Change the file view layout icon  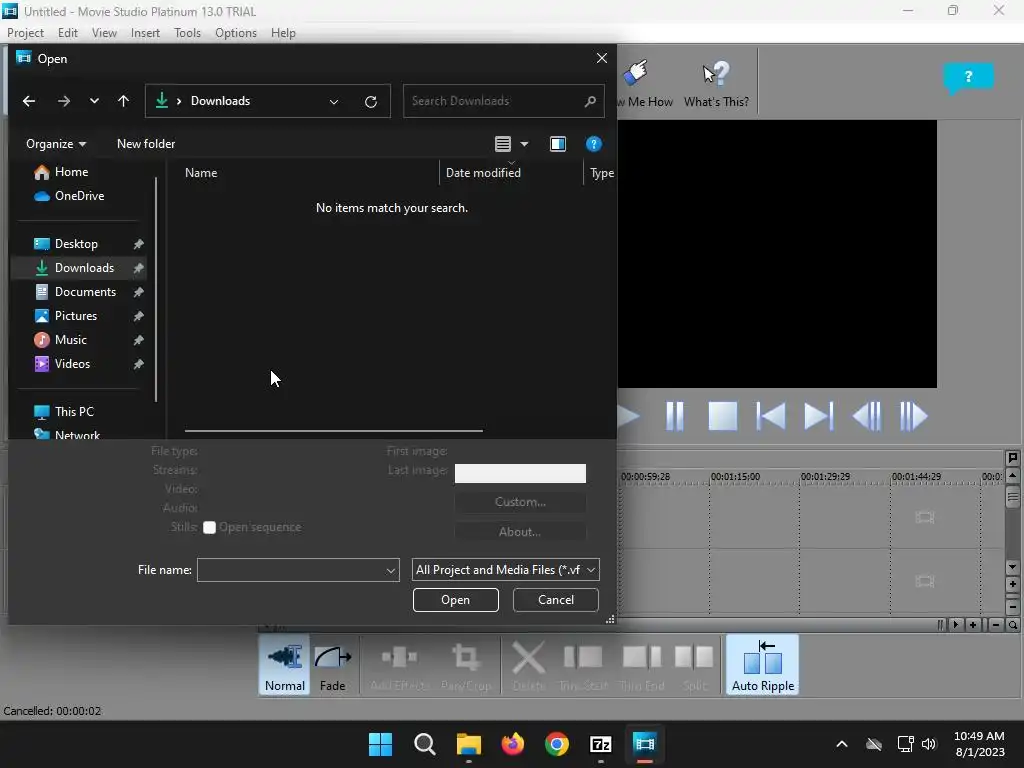point(502,144)
